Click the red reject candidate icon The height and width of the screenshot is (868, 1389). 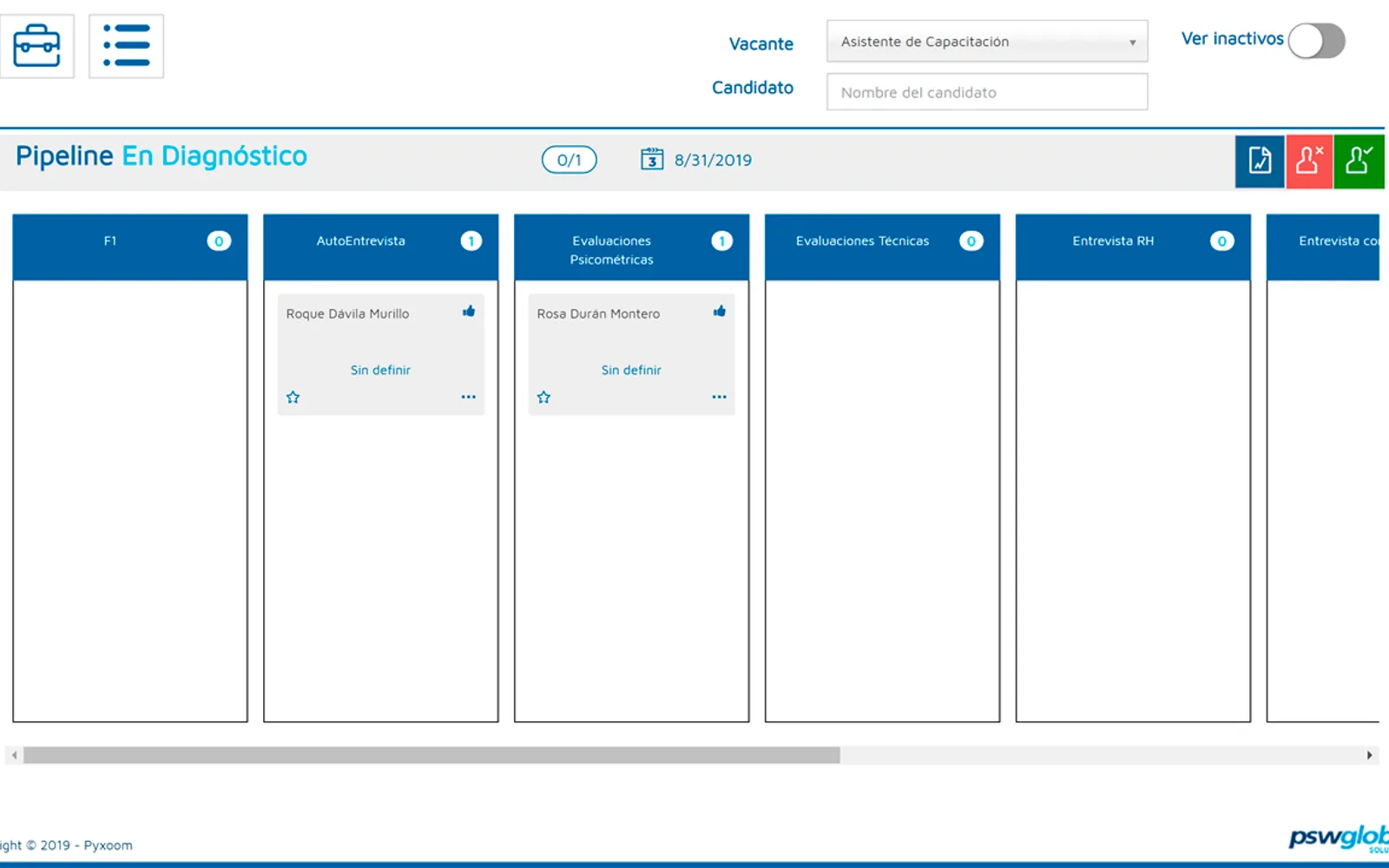click(x=1309, y=161)
